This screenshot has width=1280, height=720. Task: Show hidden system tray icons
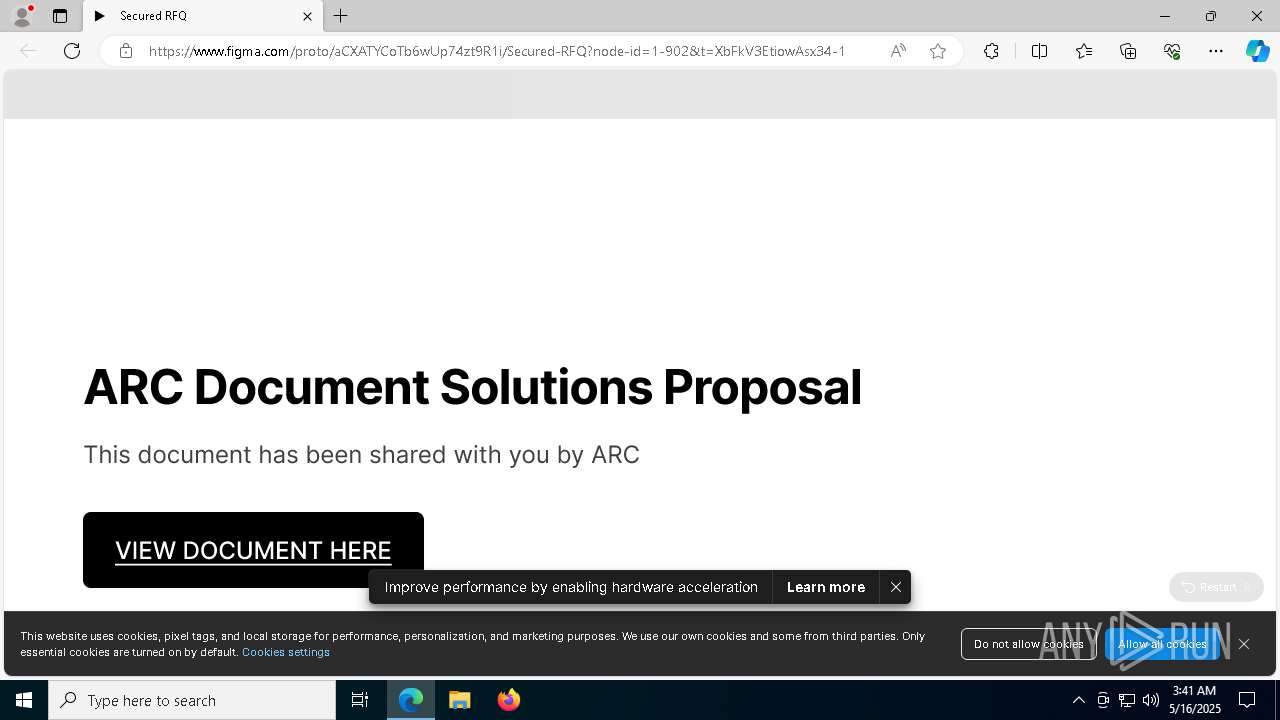pos(1078,700)
